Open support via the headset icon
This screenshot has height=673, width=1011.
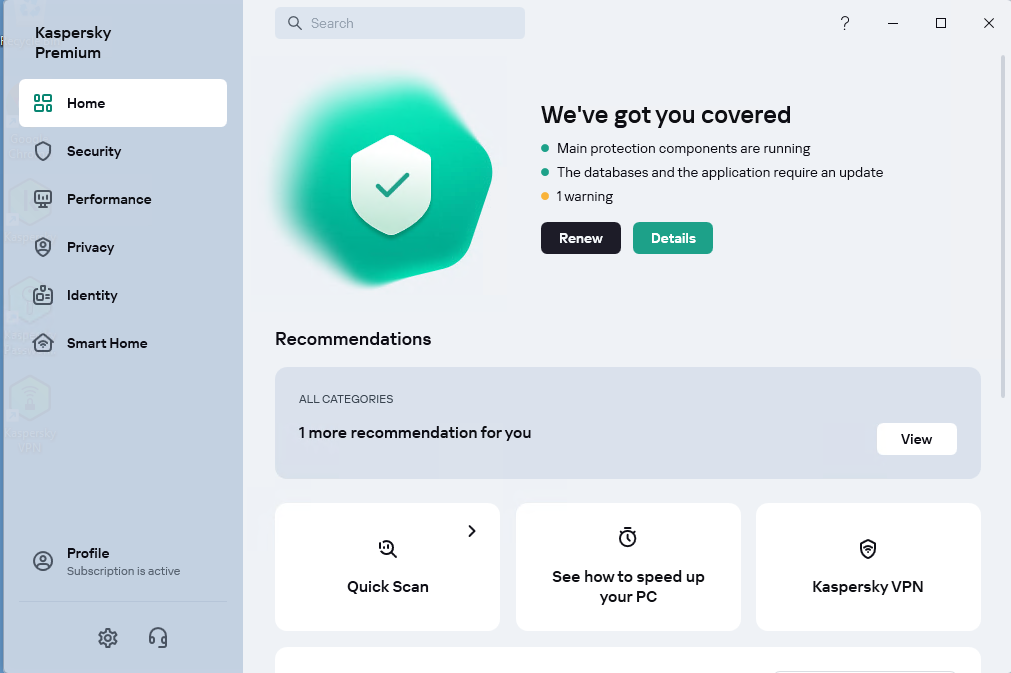pyautogui.click(x=158, y=638)
